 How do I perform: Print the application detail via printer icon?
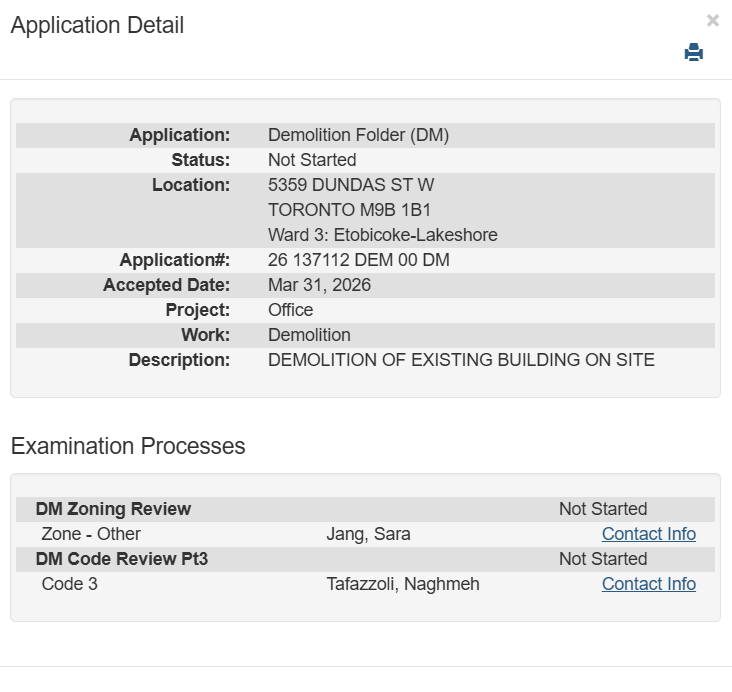693,52
